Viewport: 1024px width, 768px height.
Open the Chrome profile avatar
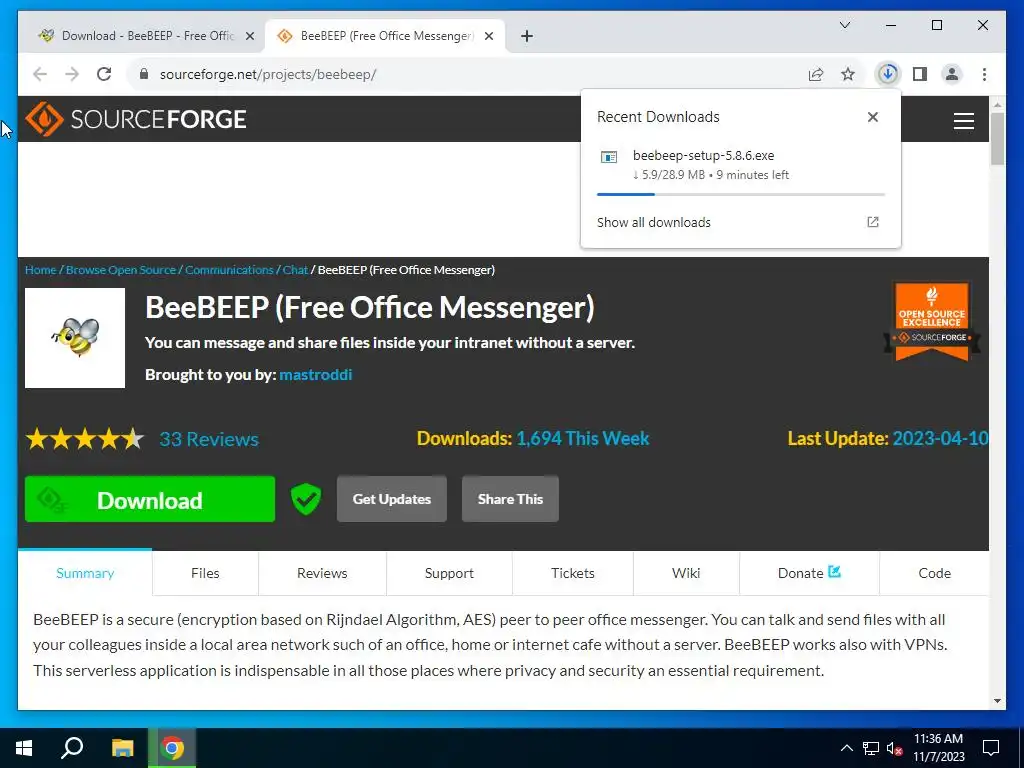(x=952, y=74)
